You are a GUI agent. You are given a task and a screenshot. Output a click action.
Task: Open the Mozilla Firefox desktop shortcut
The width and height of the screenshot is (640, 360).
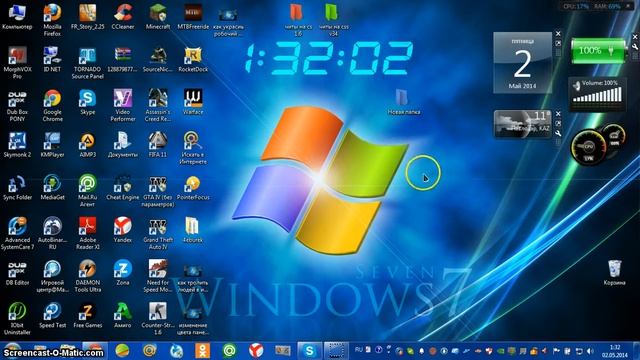click(x=52, y=20)
